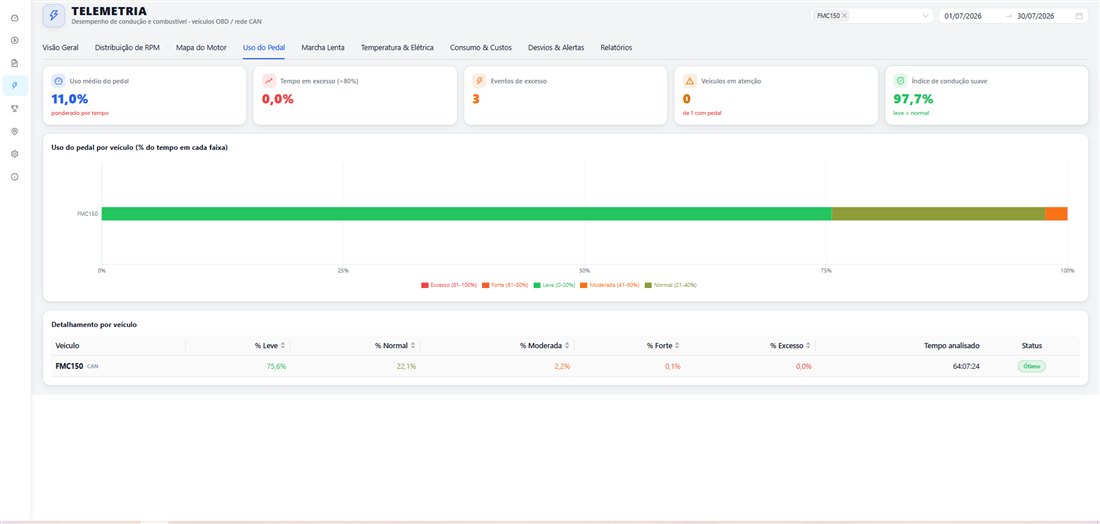Click the Tempo analisado column header
The height and width of the screenshot is (524, 1100).
[952, 346]
